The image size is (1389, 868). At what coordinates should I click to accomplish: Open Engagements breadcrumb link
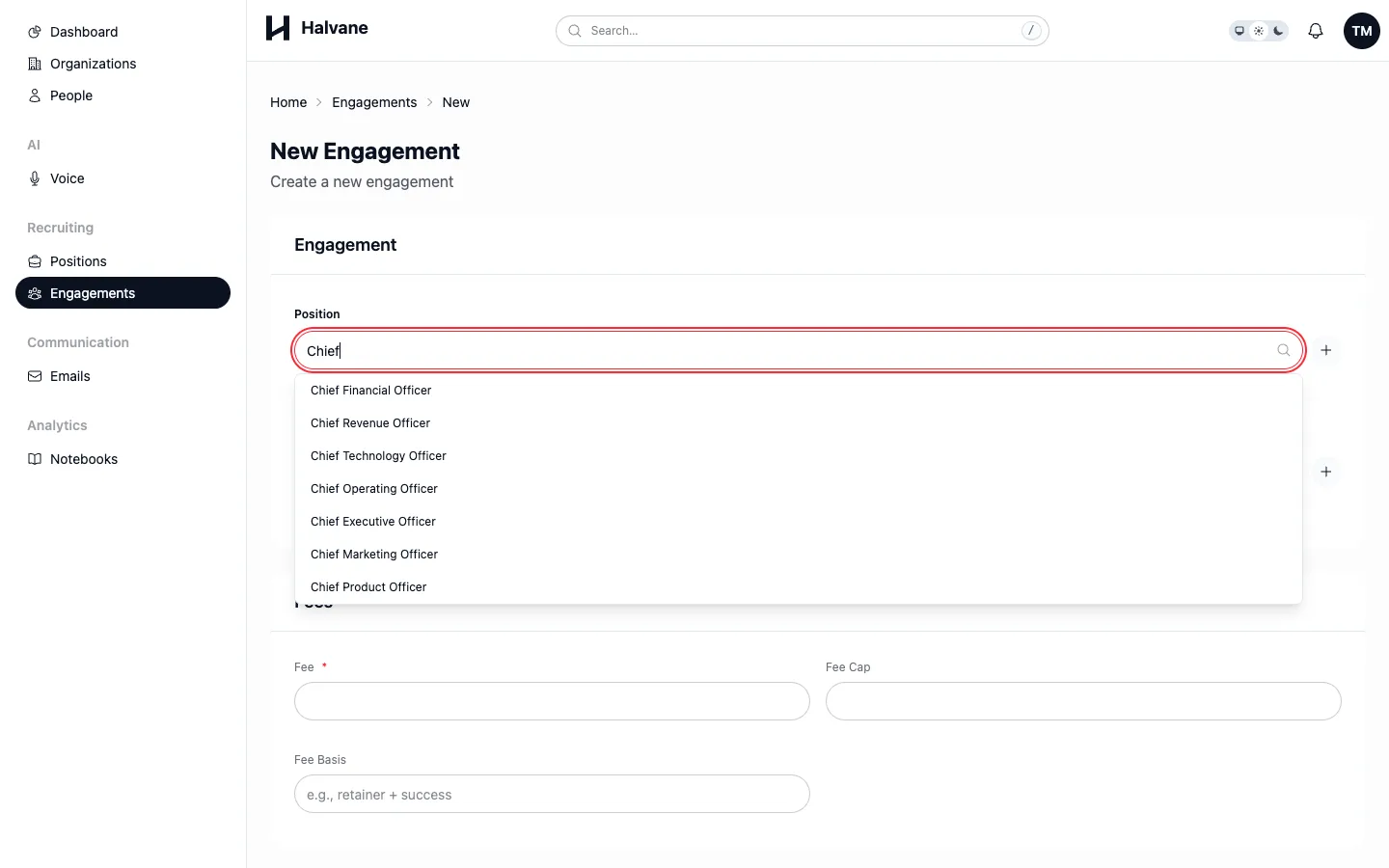(x=374, y=102)
